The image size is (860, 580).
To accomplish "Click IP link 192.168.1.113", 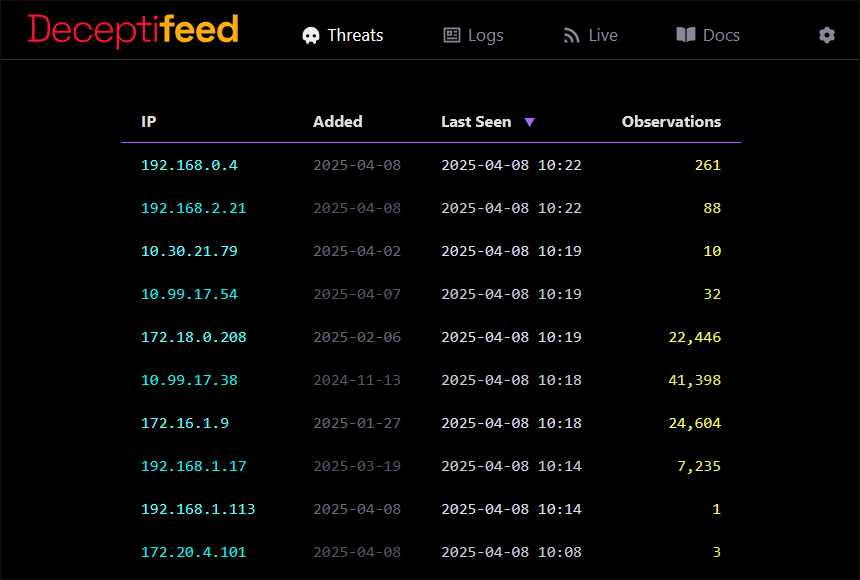I will pyautogui.click(x=198, y=509).
